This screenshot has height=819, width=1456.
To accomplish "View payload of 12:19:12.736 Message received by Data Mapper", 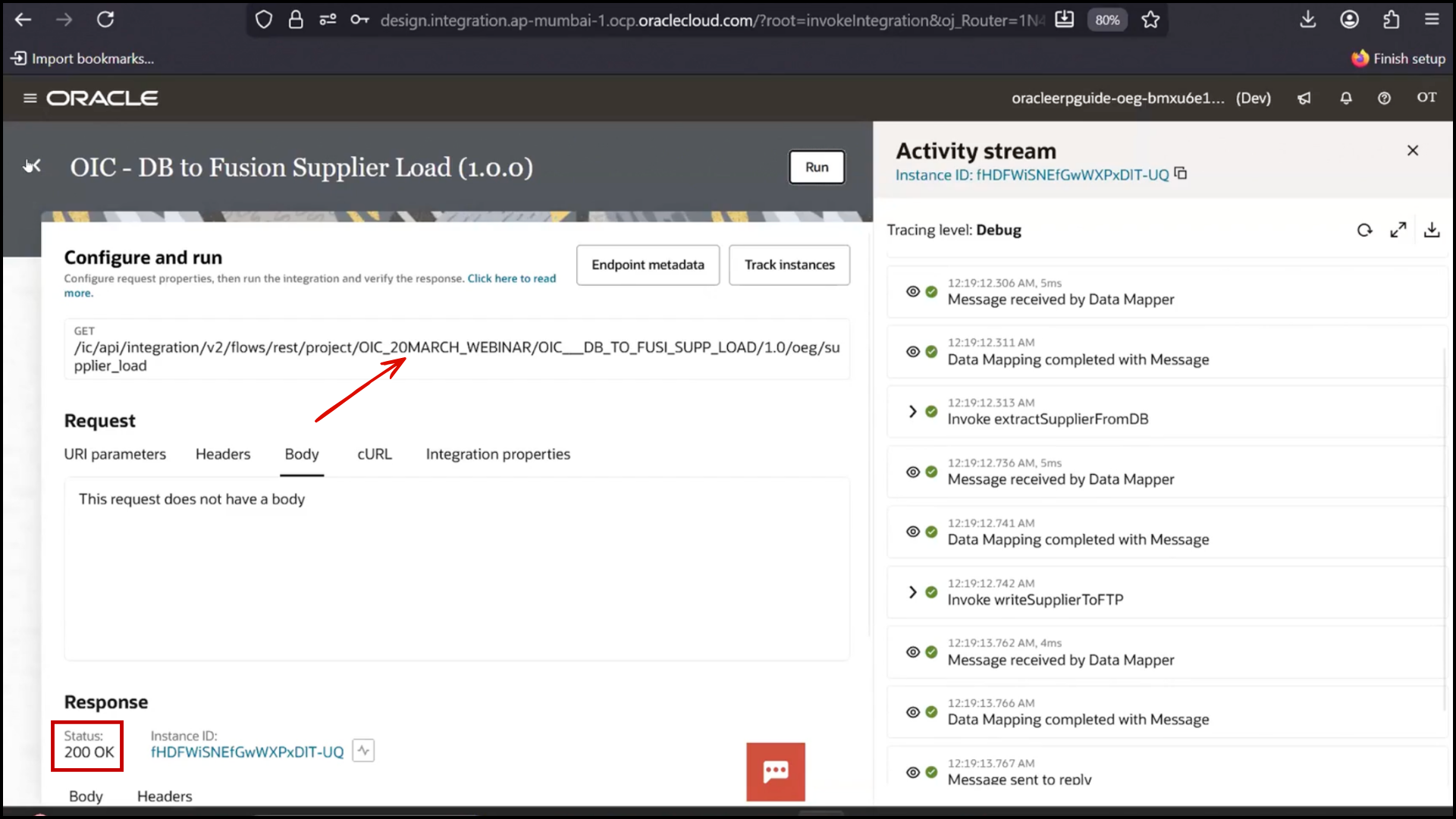I will 913,472.
